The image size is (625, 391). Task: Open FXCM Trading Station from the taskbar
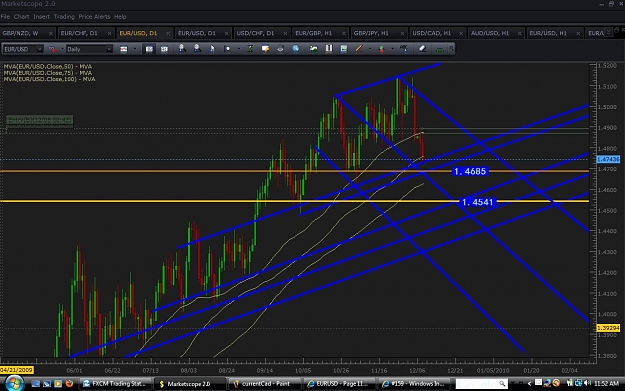(x=115, y=384)
